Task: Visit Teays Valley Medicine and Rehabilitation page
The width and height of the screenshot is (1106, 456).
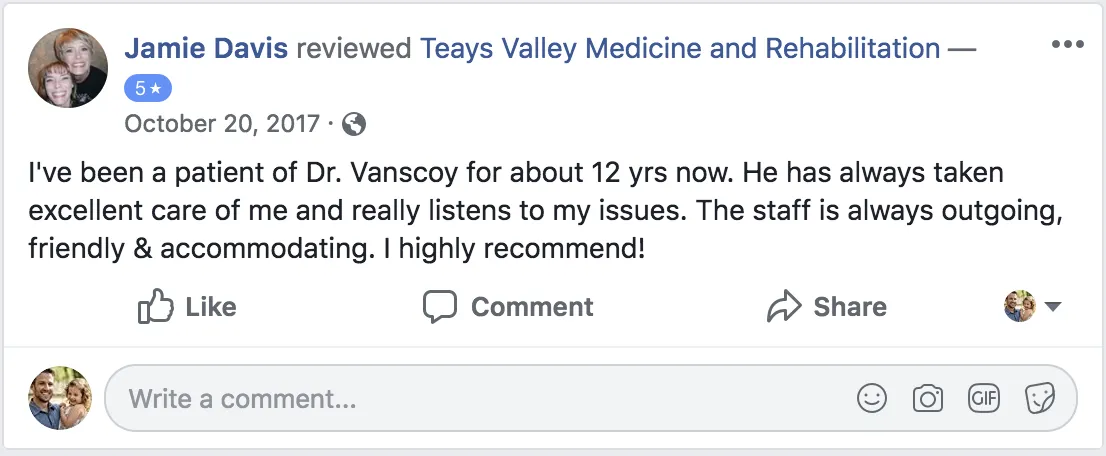Action: coord(680,48)
